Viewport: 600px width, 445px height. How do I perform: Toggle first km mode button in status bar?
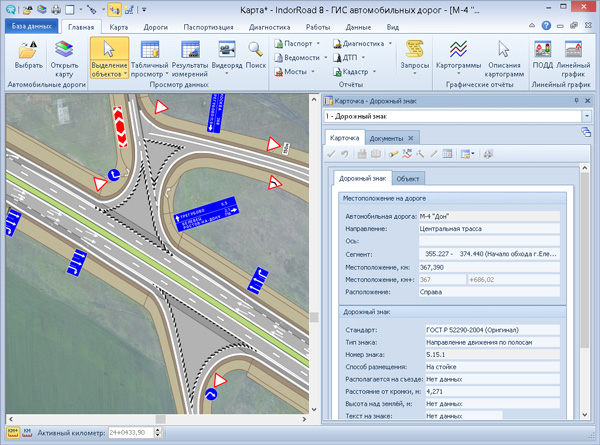[x=13, y=432]
